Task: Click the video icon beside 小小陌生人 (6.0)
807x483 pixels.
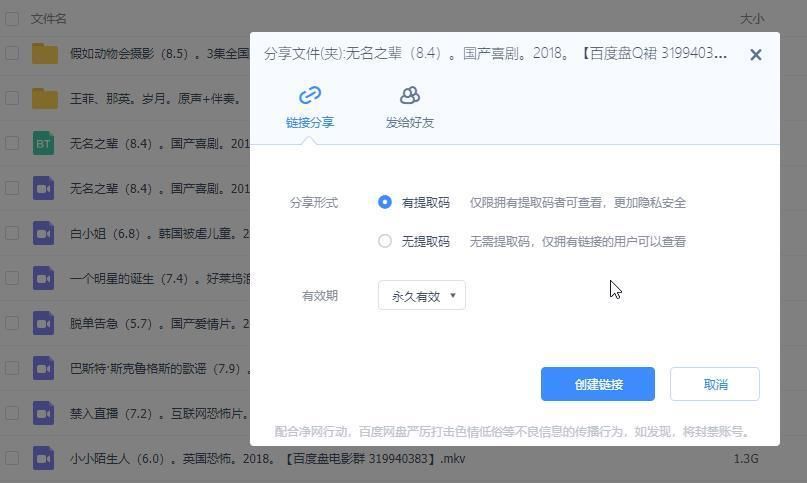Action: pyautogui.click(x=44, y=458)
